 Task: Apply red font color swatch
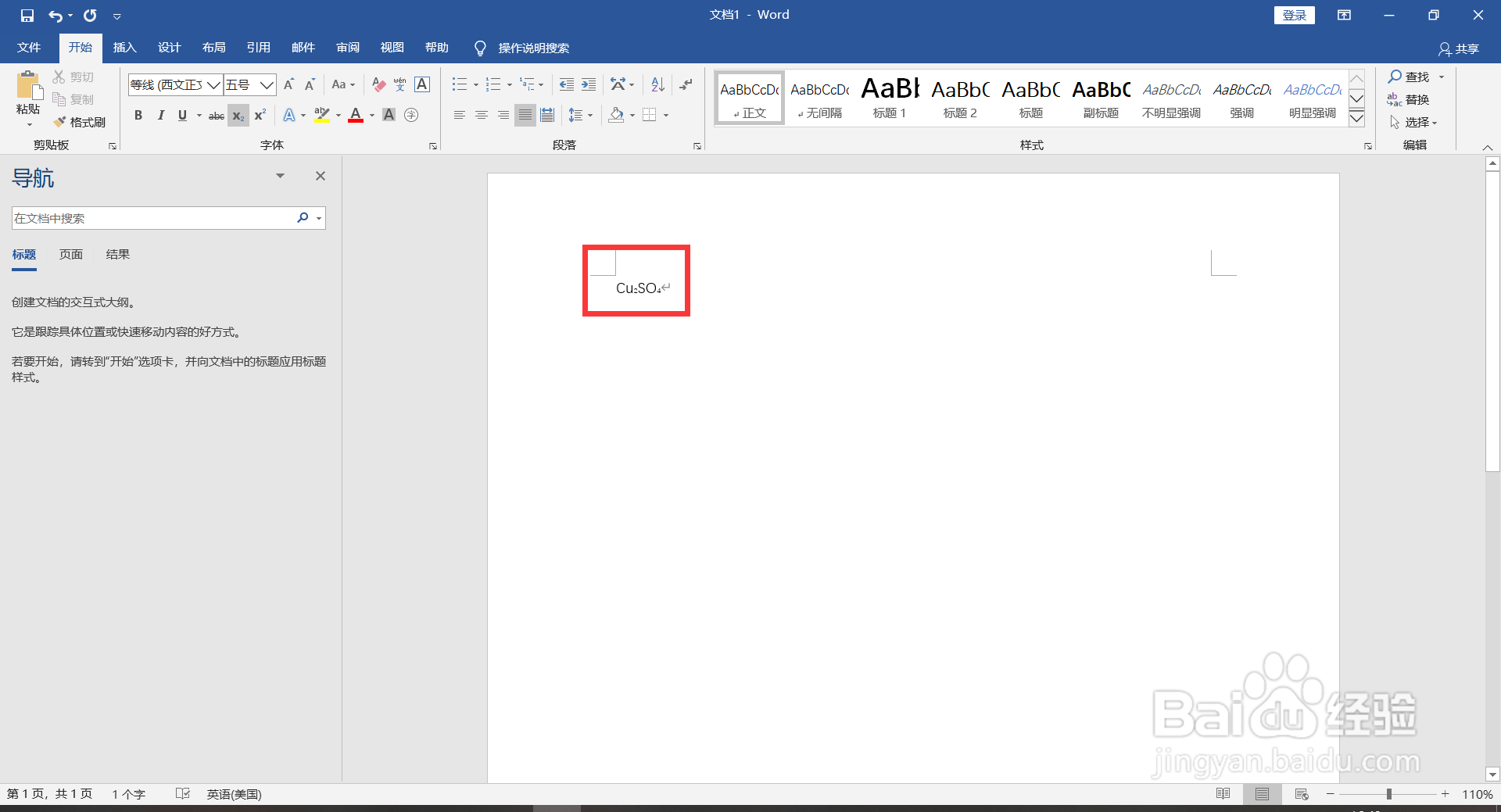[x=356, y=115]
